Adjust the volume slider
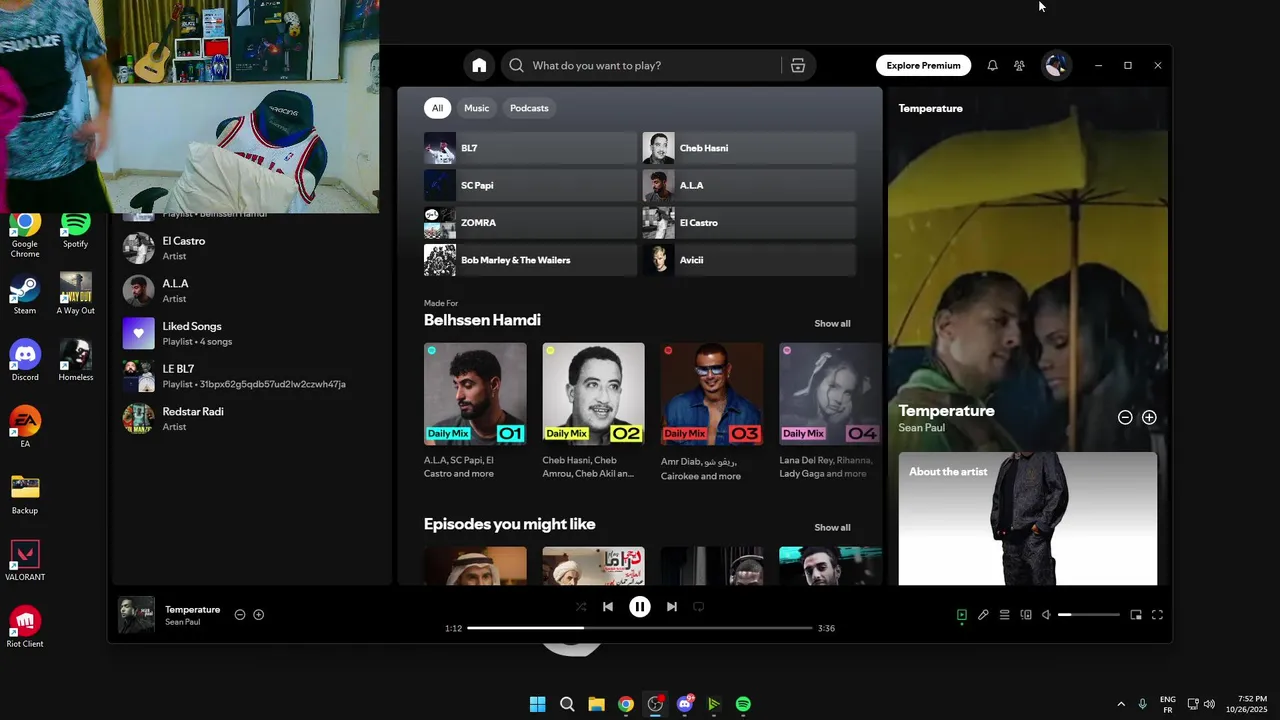This screenshot has width=1280, height=720. 1089,615
